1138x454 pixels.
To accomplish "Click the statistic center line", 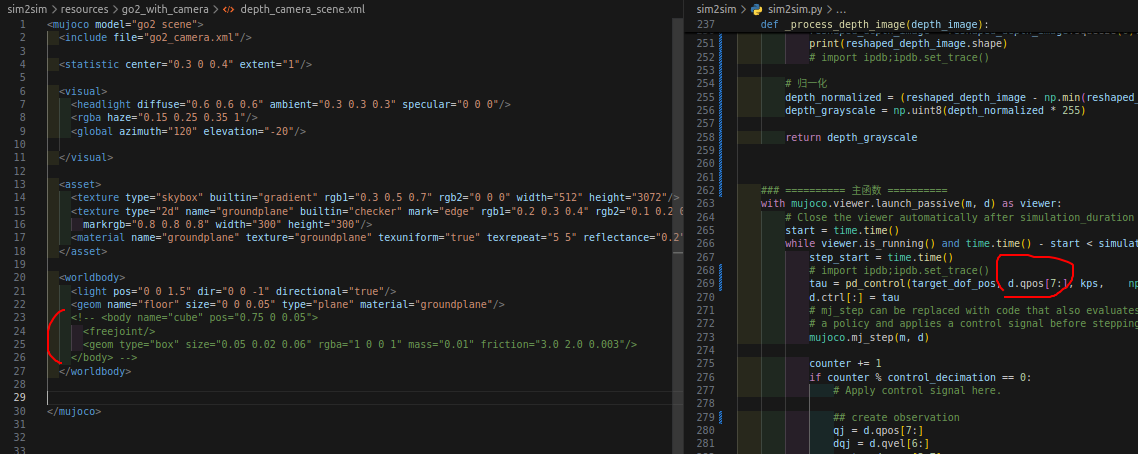I will pos(185,64).
